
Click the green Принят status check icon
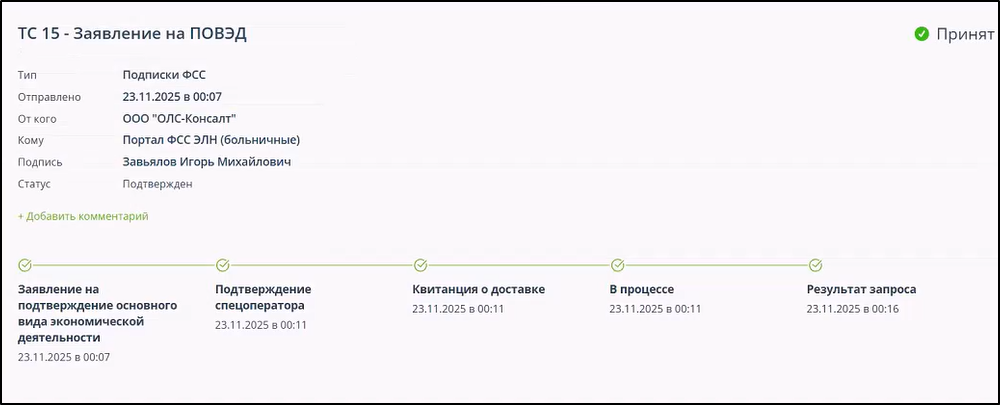922,34
